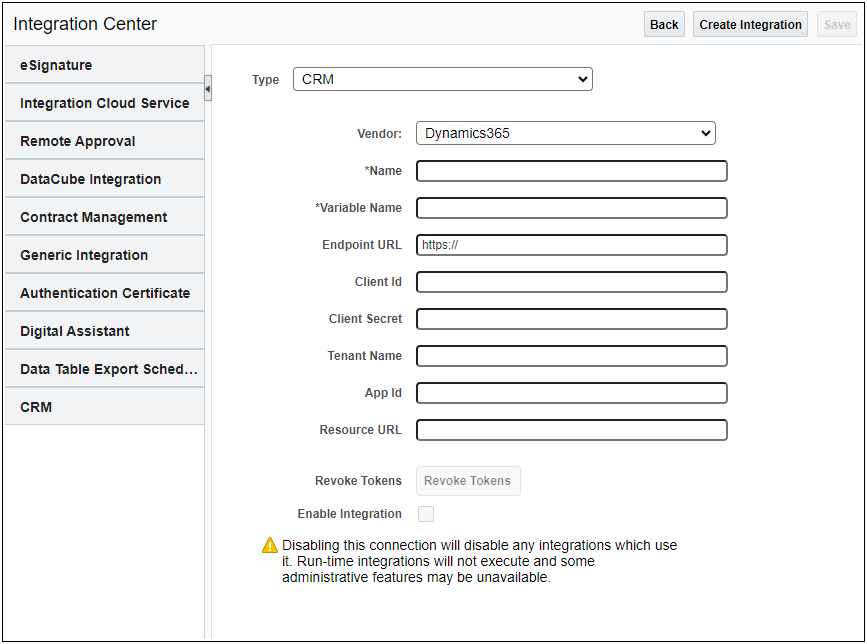This screenshot has width=867, height=644.
Task: Click the Endpoint URL field containing https://
Action: pos(571,244)
